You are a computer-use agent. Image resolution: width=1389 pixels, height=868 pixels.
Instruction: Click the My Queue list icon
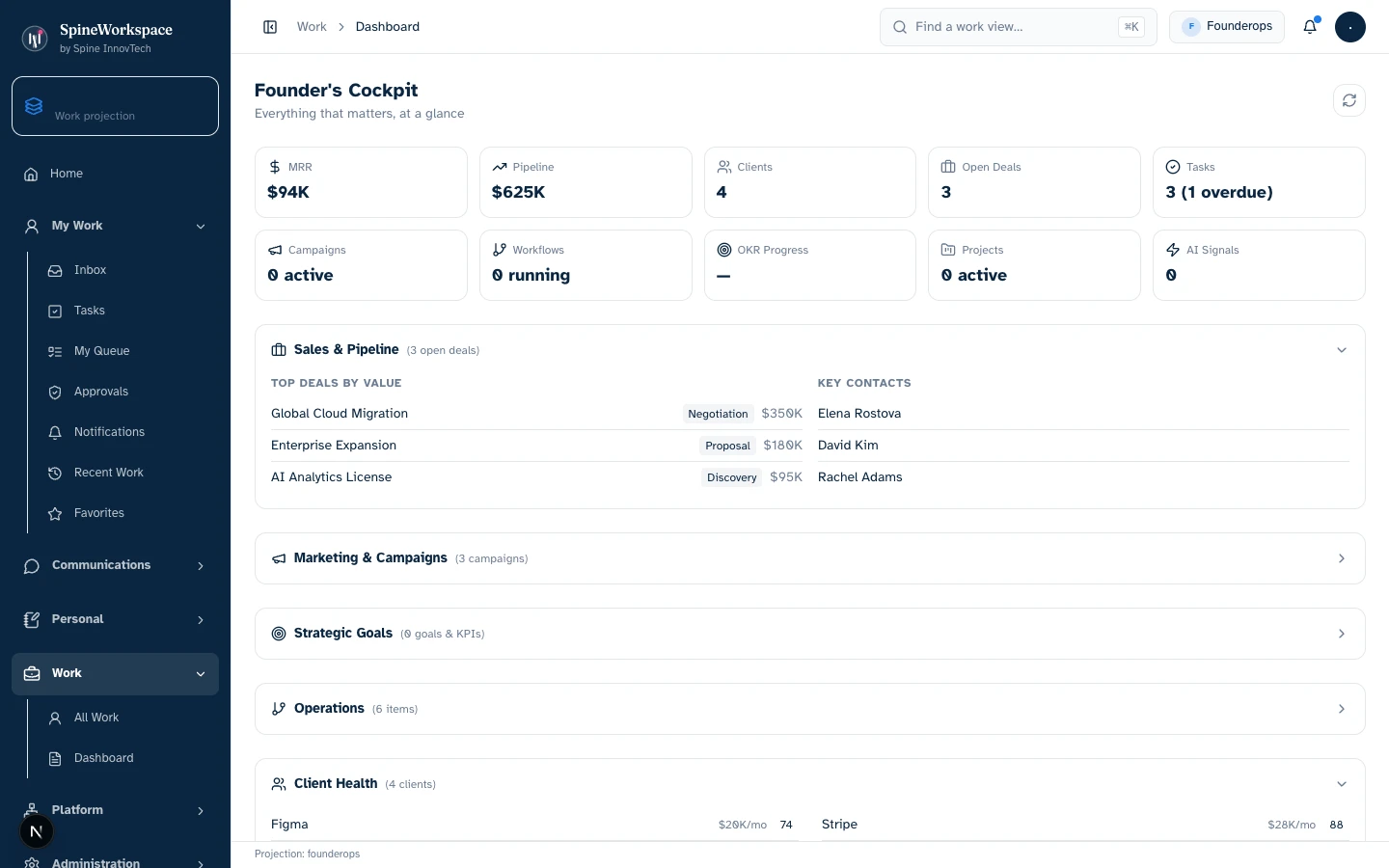(x=55, y=352)
